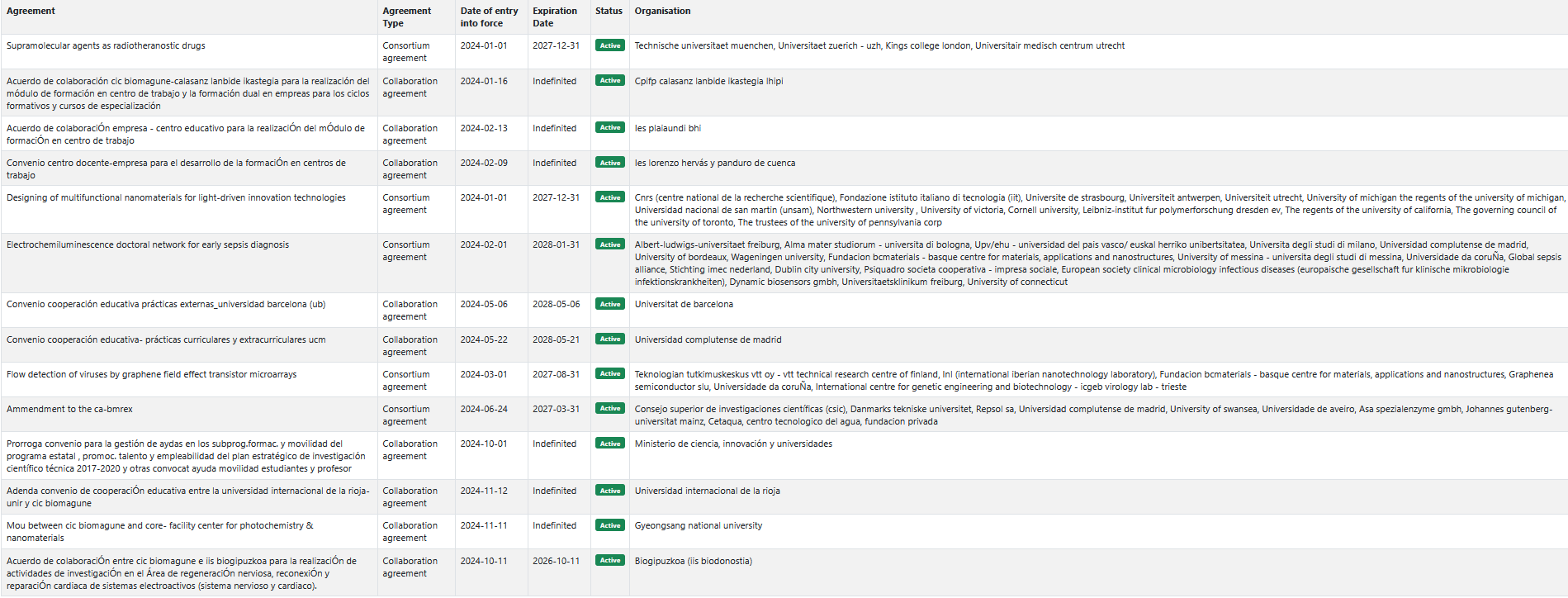Click entry date '2024-02-09'
This screenshot has width=1568, height=598.
click(484, 163)
